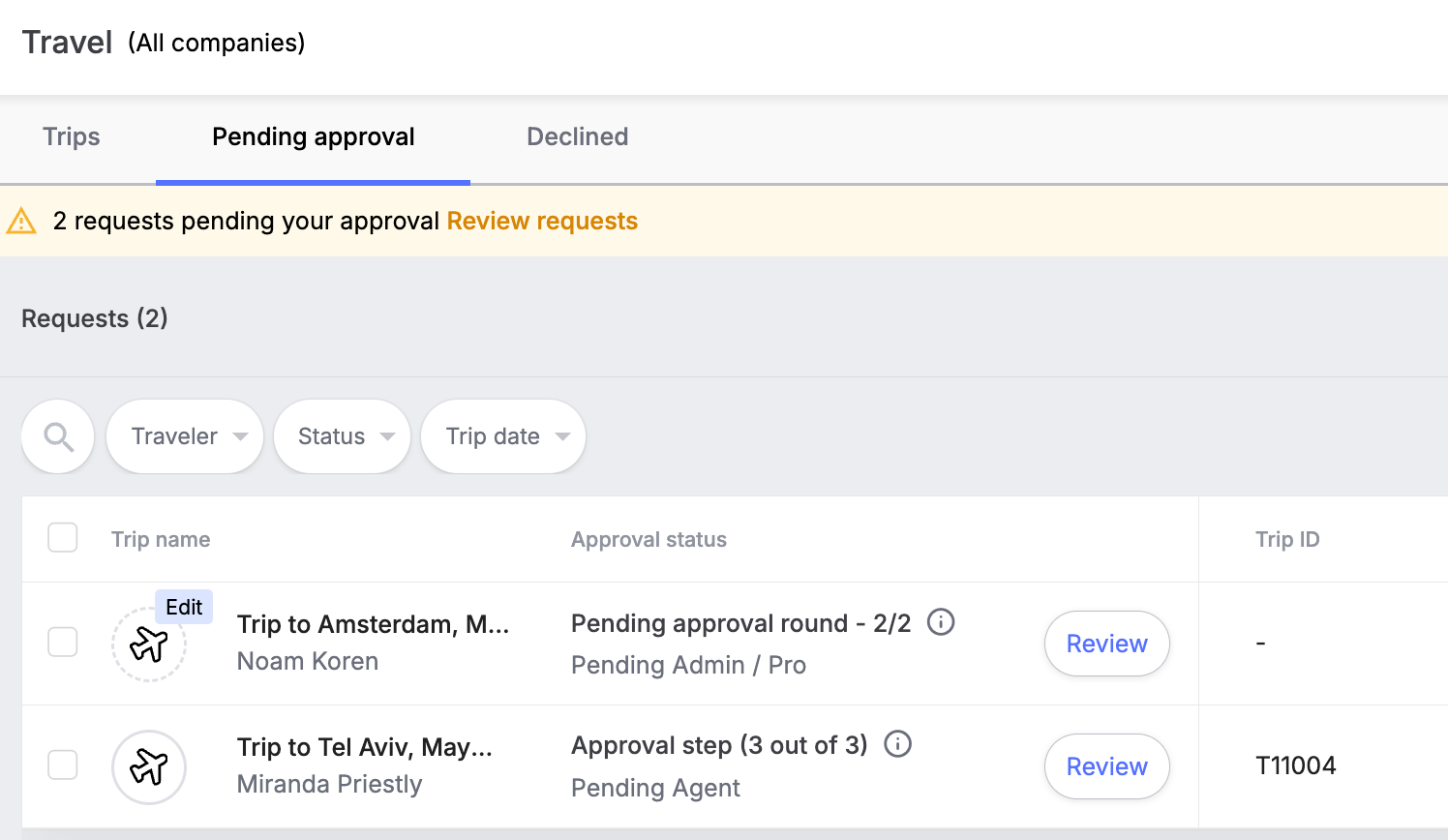Check the Trip to Tel Aviv row checkbox
Screen dimensions: 1448x840
63,765
